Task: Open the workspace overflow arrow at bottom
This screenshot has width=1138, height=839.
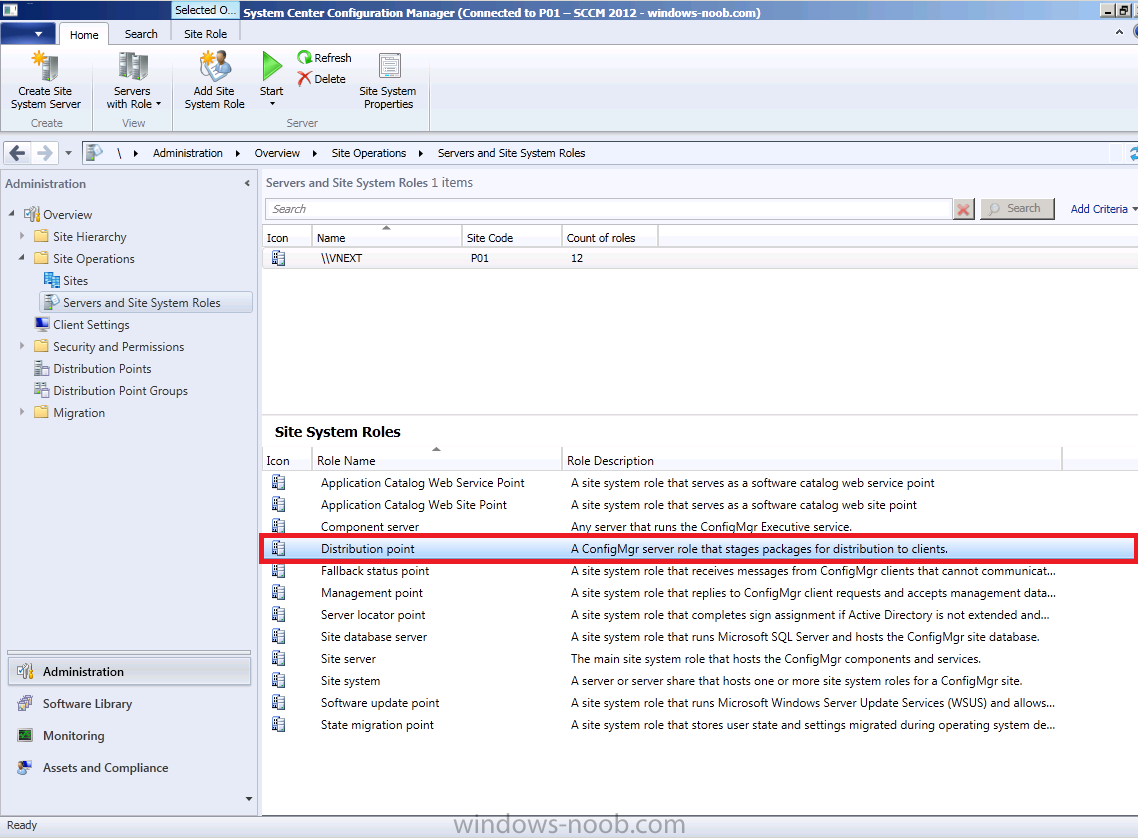Action: pyautogui.click(x=249, y=798)
